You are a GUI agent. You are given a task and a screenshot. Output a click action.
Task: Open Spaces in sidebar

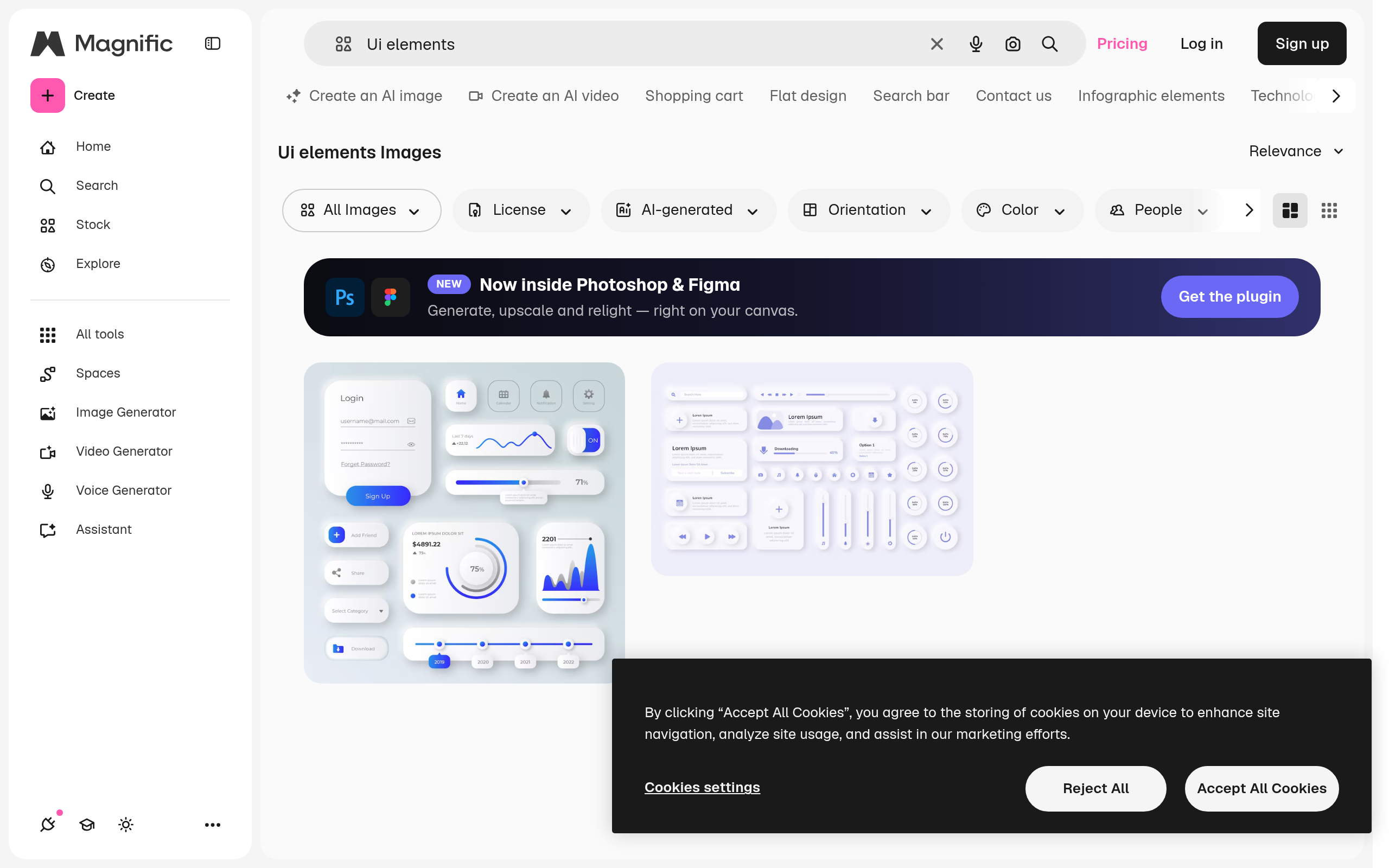pyautogui.click(x=80, y=373)
